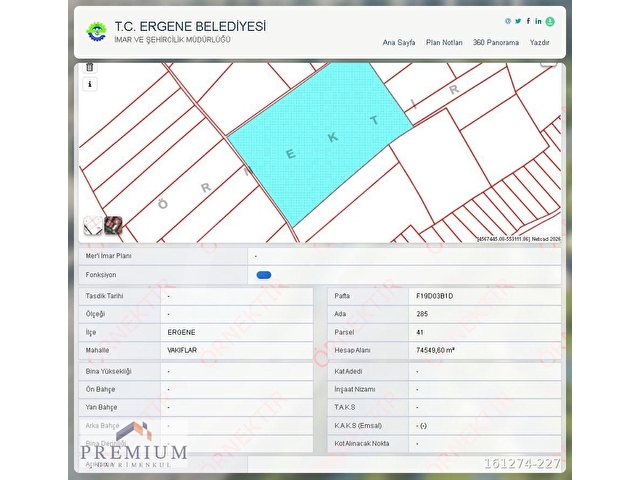
Task: Click Pafta value F19D03B1D
Action: (435, 296)
